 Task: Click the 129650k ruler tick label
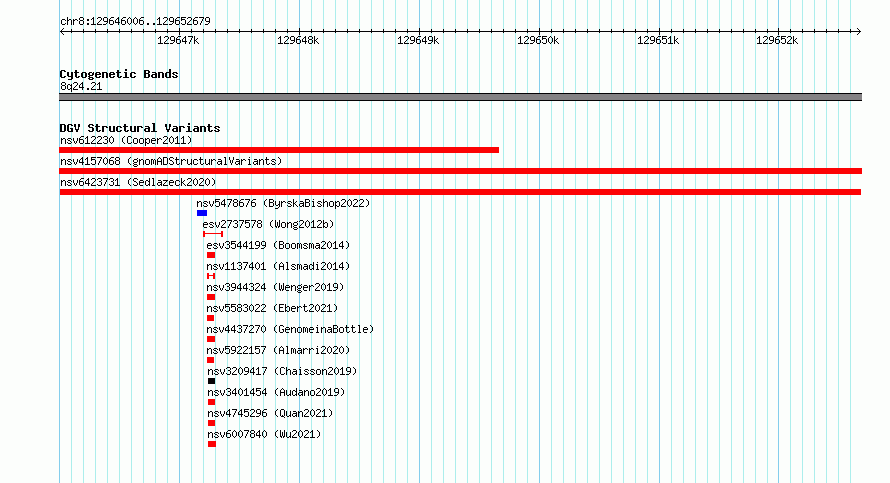click(x=538, y=40)
